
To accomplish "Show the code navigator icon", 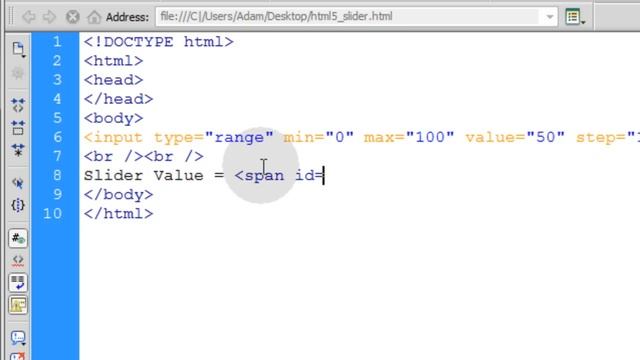I will pos(18,73).
